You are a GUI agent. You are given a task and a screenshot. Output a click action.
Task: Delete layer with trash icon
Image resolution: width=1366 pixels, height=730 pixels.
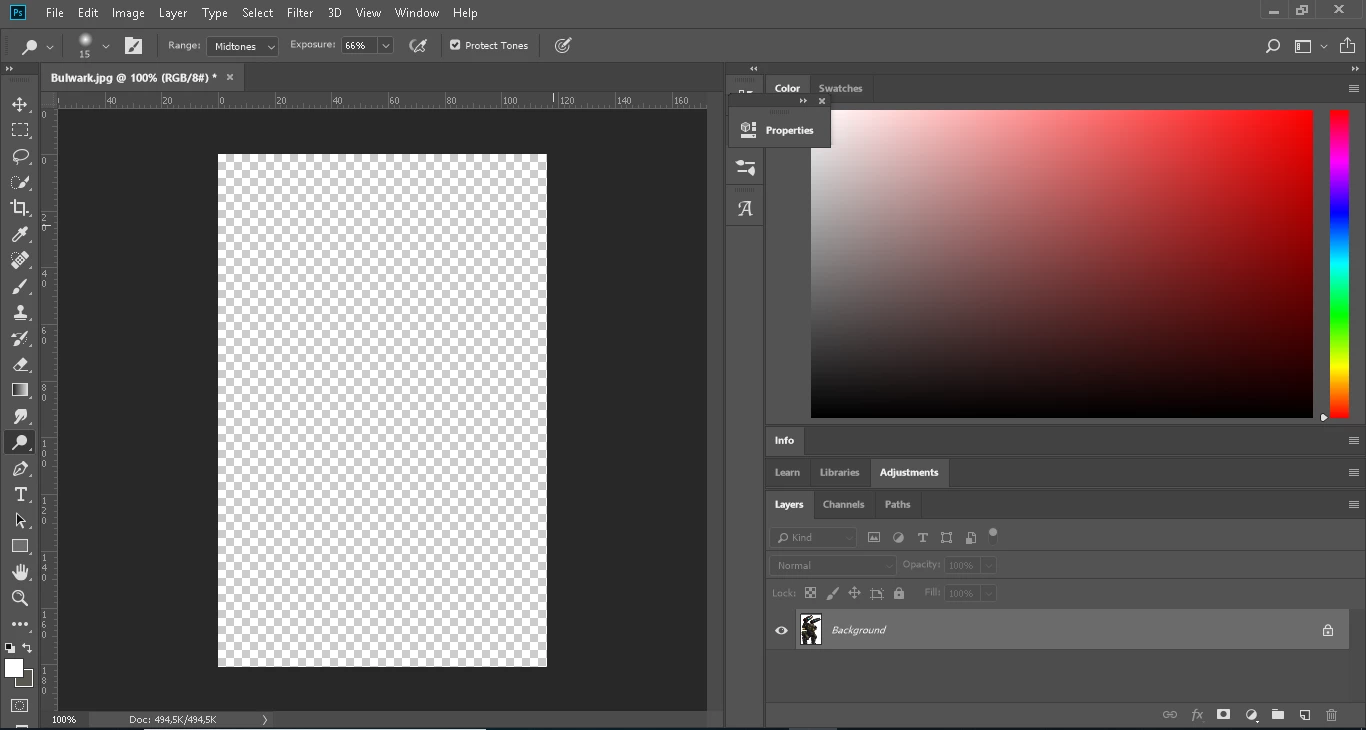[1331, 715]
